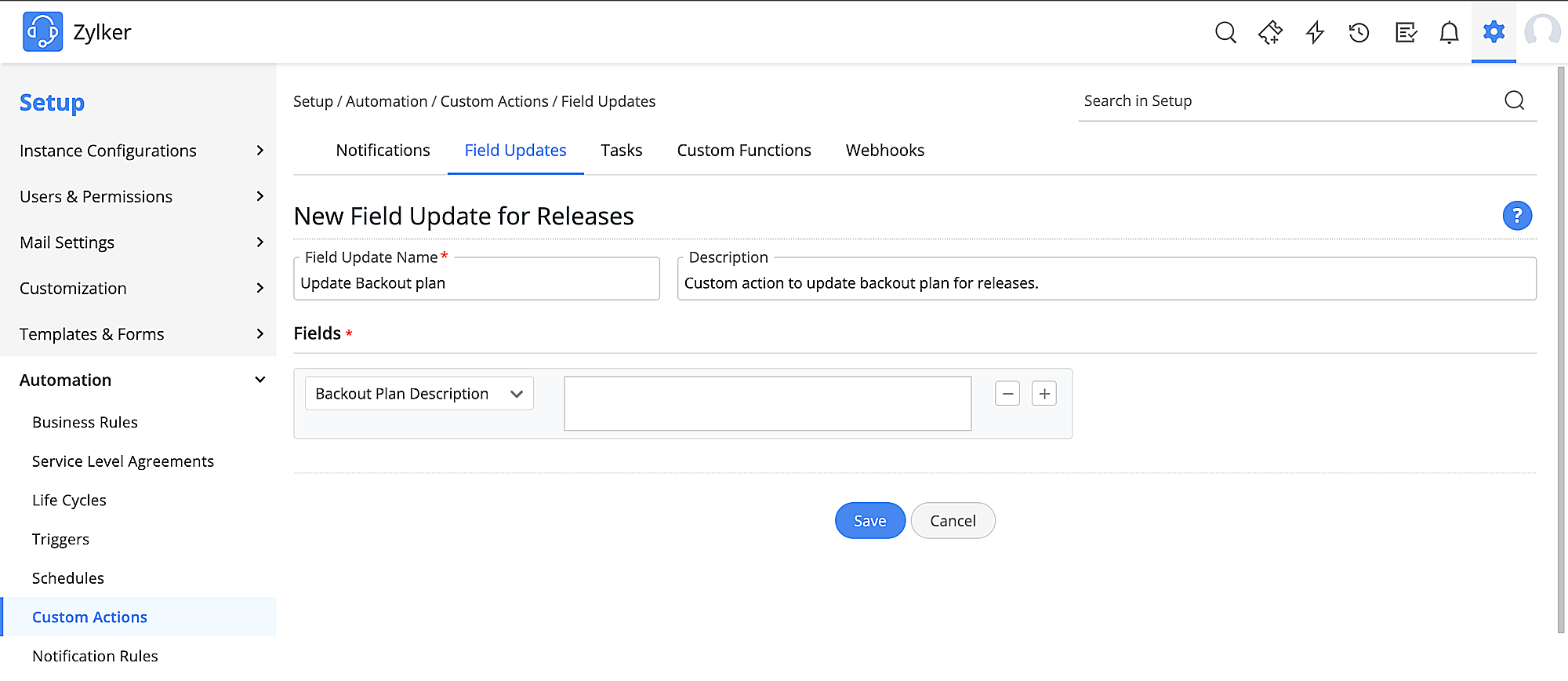This screenshot has width=1568, height=681.
Task: Open the AI assistant sparkle icon
Action: point(1270,32)
